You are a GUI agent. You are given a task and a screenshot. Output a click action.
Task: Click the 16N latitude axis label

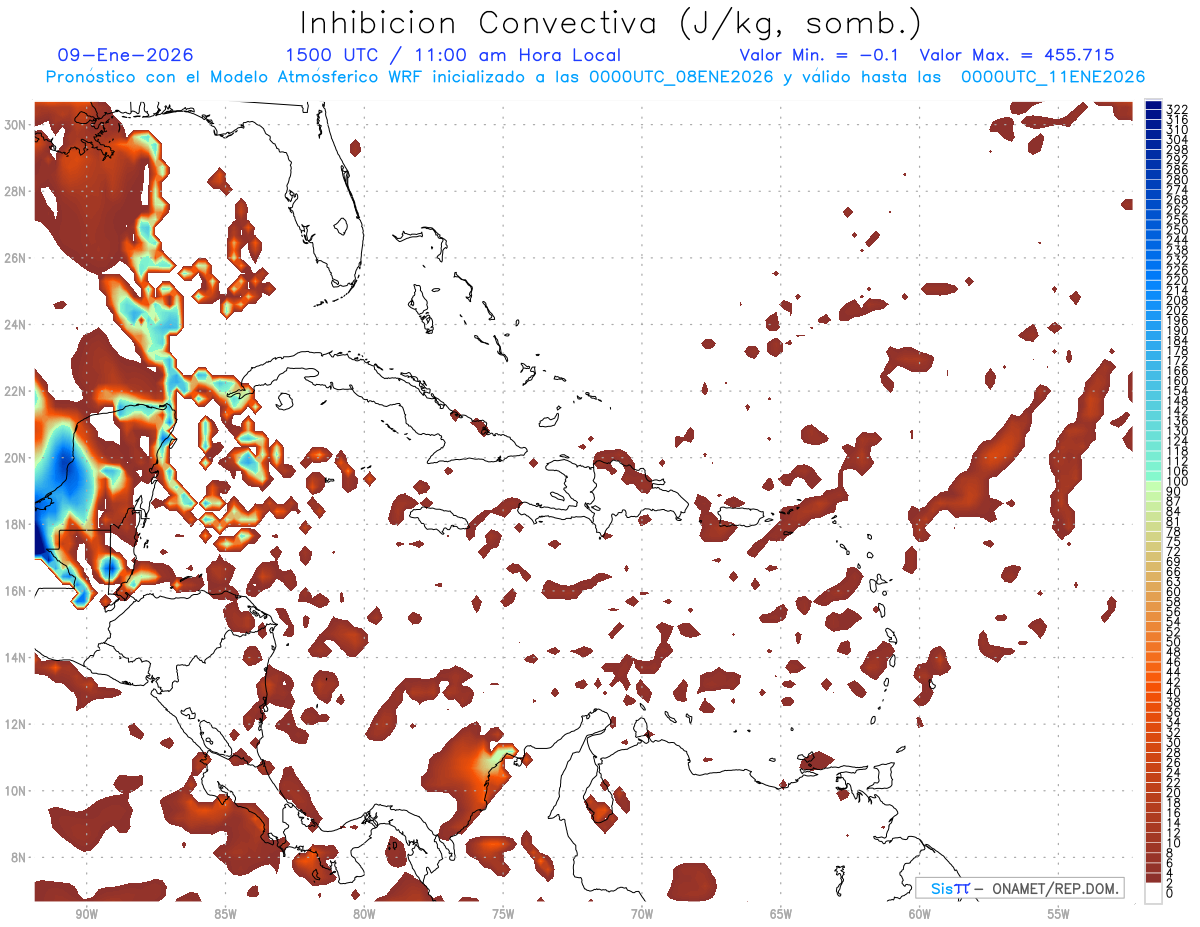tap(15, 591)
